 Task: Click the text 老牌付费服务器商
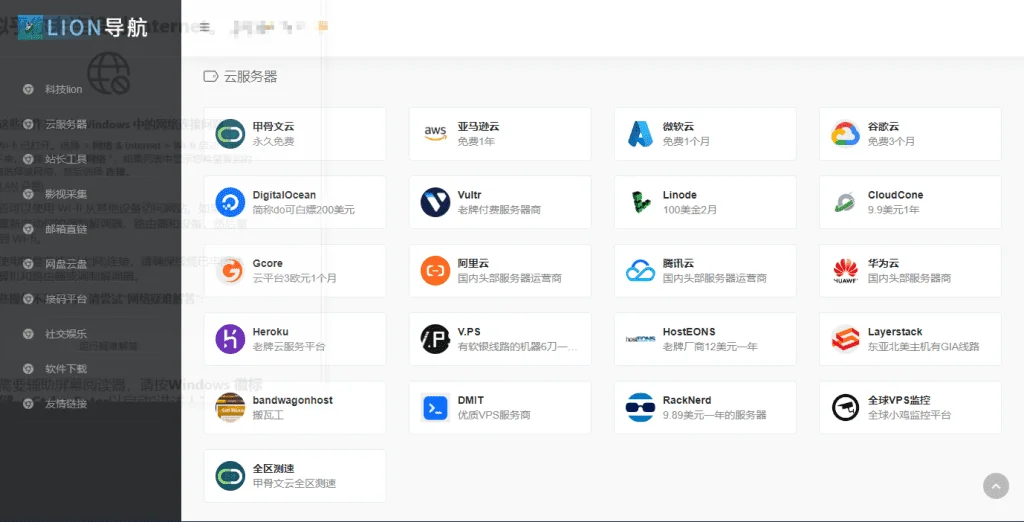point(499,210)
